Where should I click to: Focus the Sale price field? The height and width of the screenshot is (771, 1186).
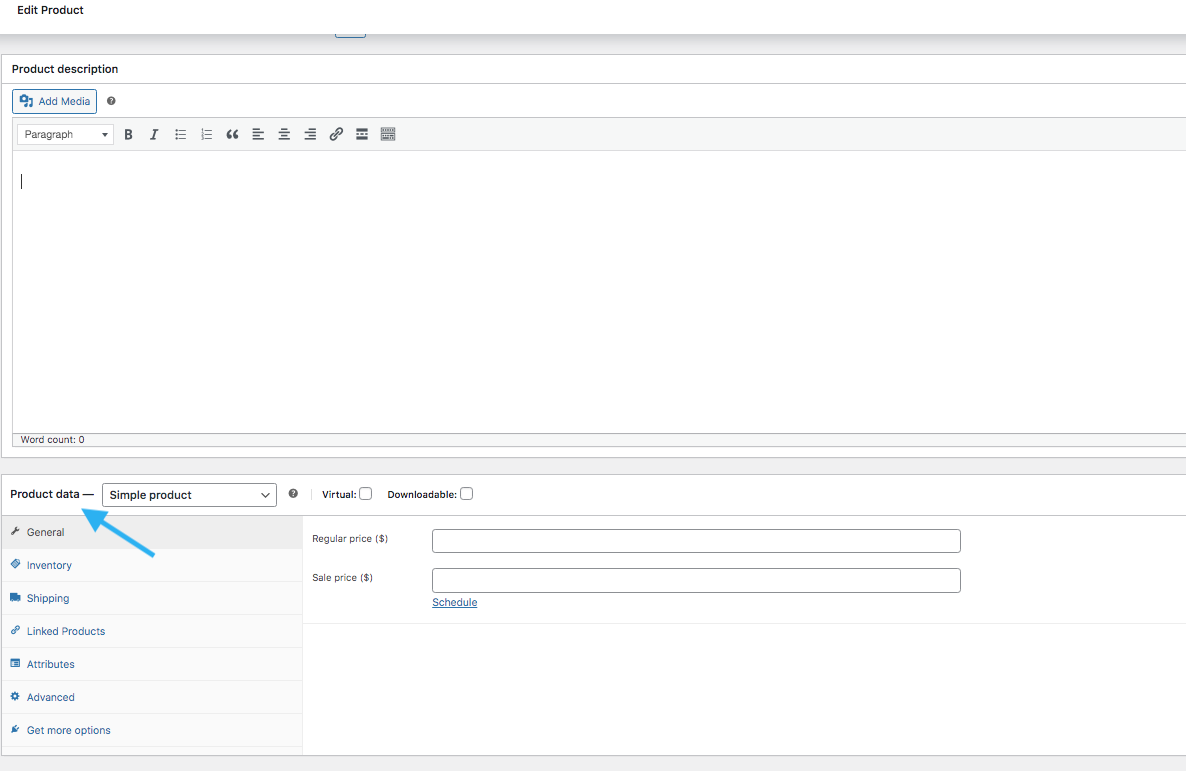point(696,580)
